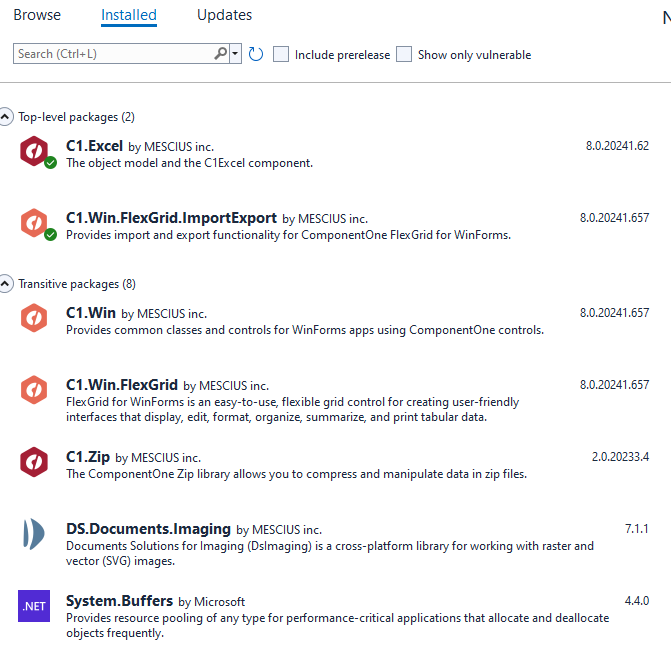Select the C1.Win package title
Screen dimensions: 671x646
pyautogui.click(x=91, y=313)
